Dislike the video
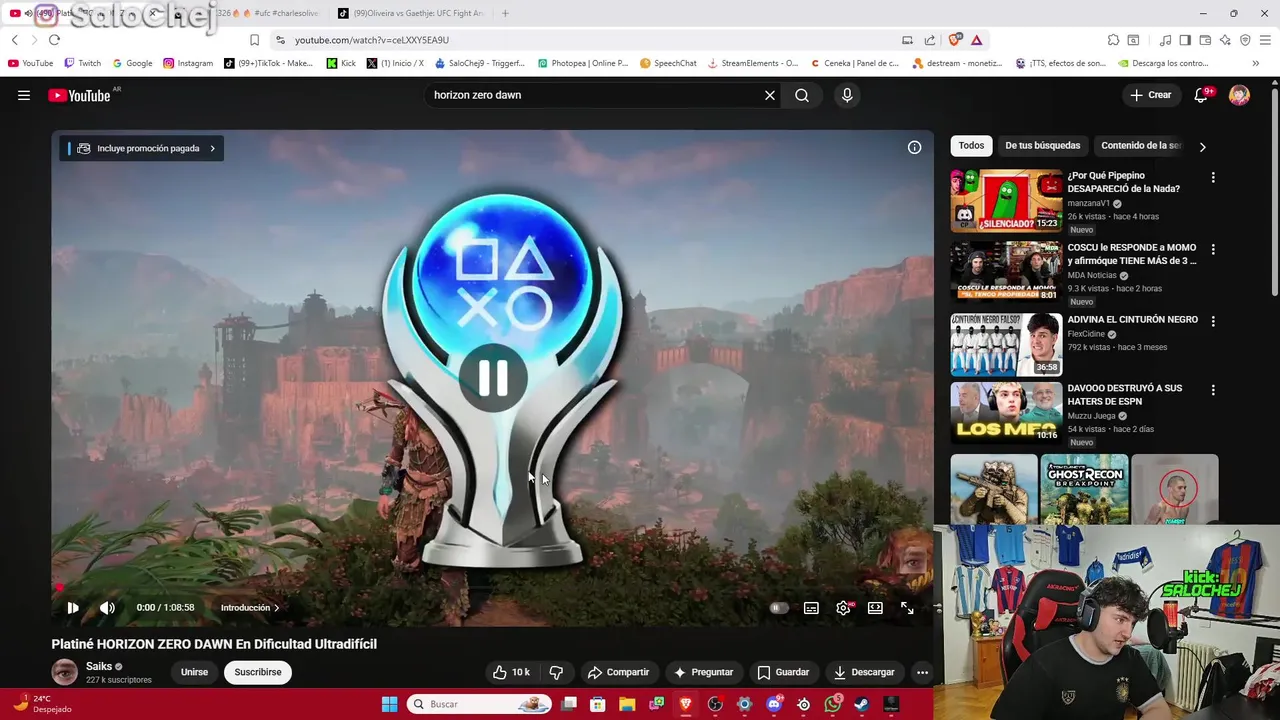 [x=557, y=672]
